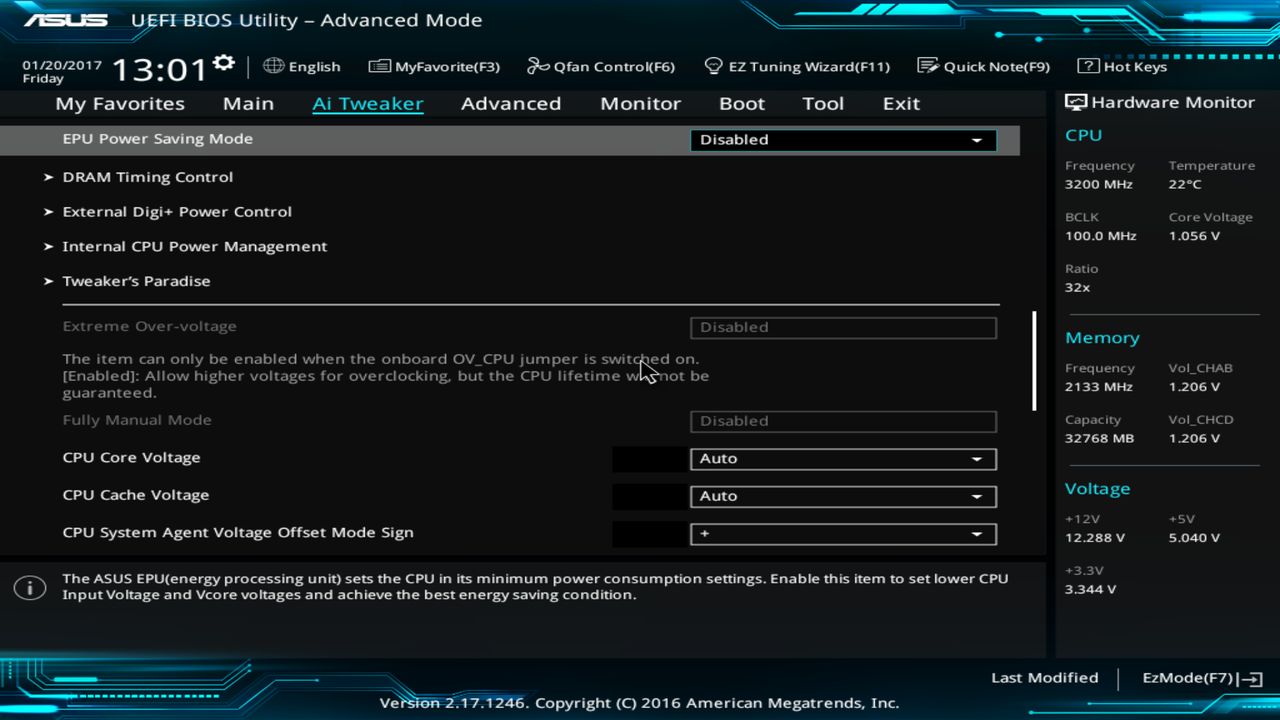Image resolution: width=1280 pixels, height=720 pixels.
Task: Switch to the Boot tab
Action: [741, 103]
